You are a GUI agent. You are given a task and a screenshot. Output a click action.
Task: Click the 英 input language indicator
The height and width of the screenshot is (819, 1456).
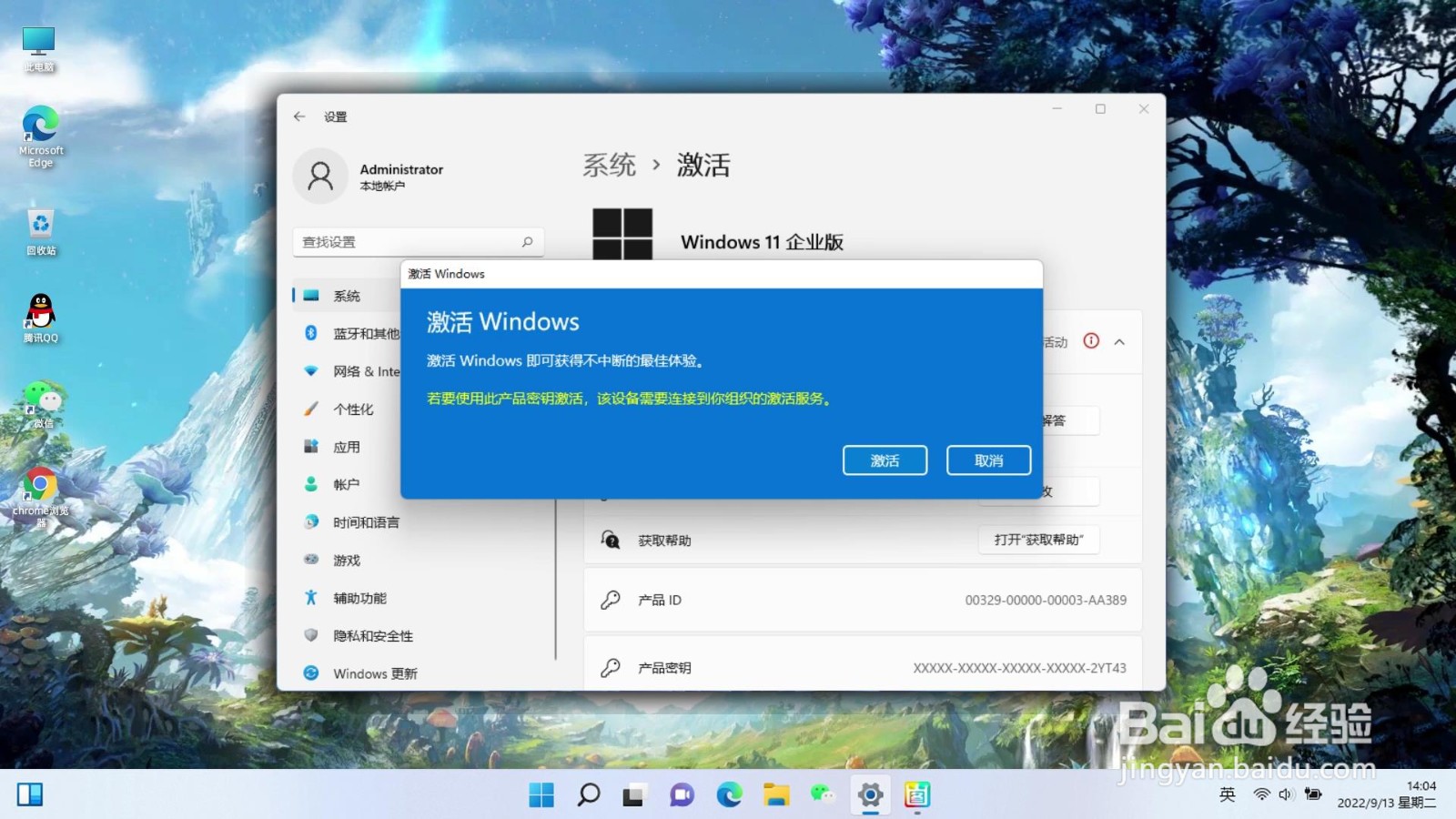[1227, 794]
